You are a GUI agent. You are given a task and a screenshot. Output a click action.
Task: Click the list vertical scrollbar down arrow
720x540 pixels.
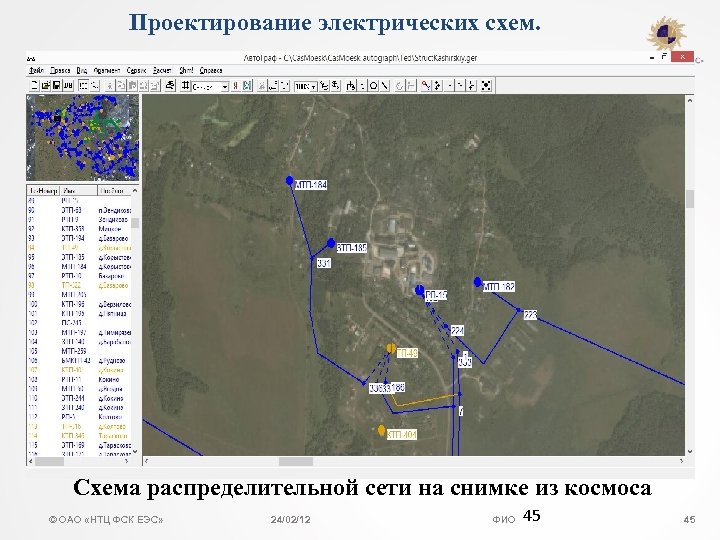(135, 451)
